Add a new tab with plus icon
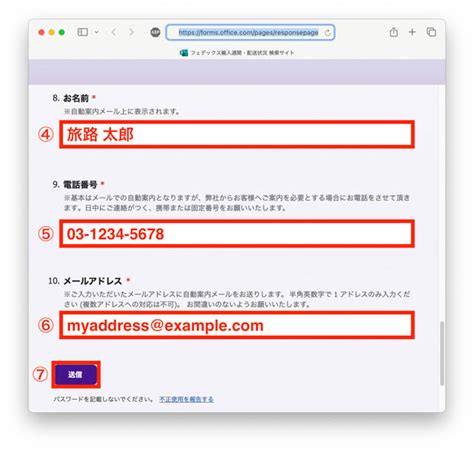This screenshot has width=474, height=450. tap(412, 32)
